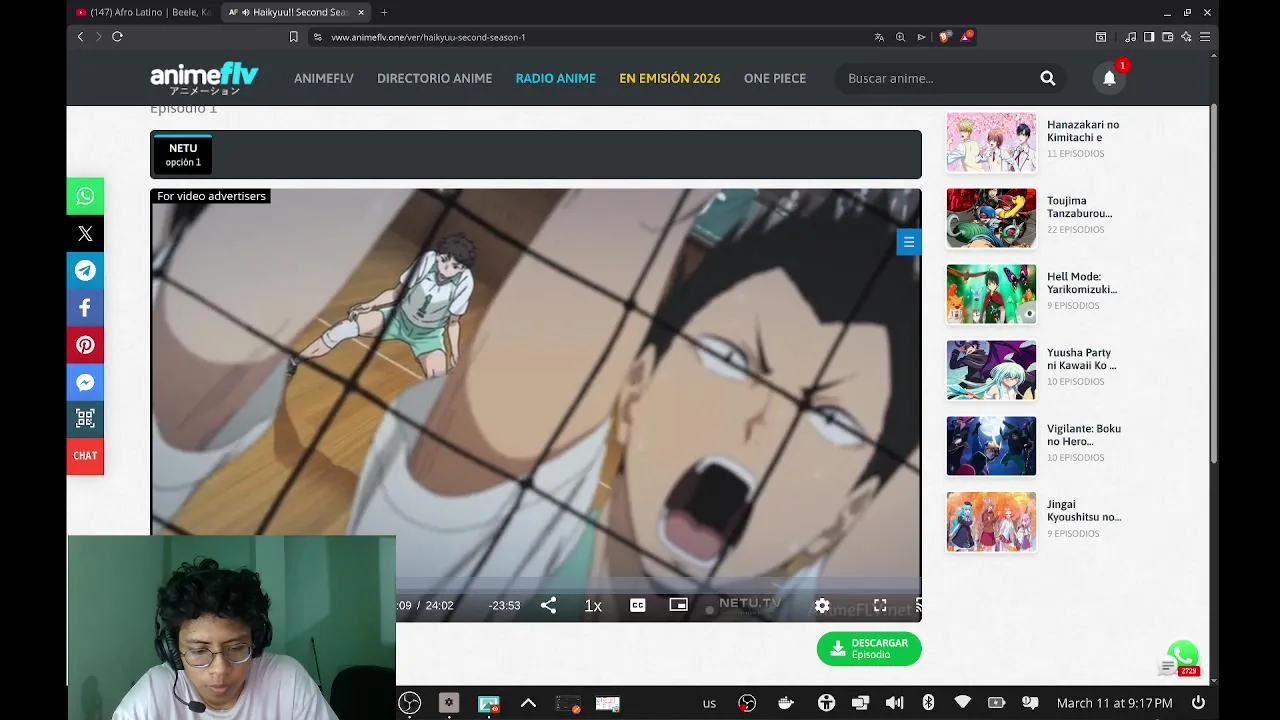Open volume control in system tray

[x=895, y=703]
